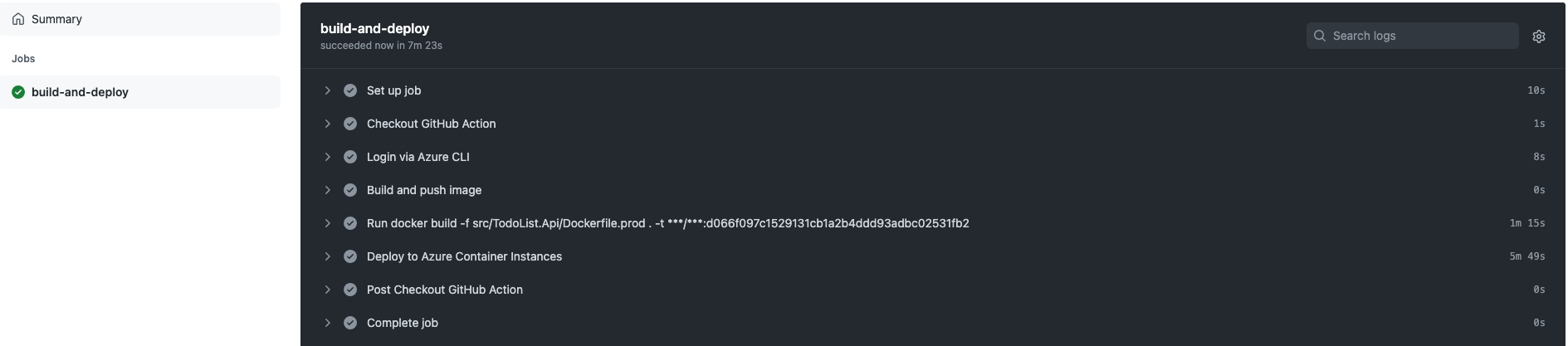This screenshot has height=346, width=1568.
Task: Expand Deploy to Azure Container Instances chevron
Action: click(x=327, y=256)
